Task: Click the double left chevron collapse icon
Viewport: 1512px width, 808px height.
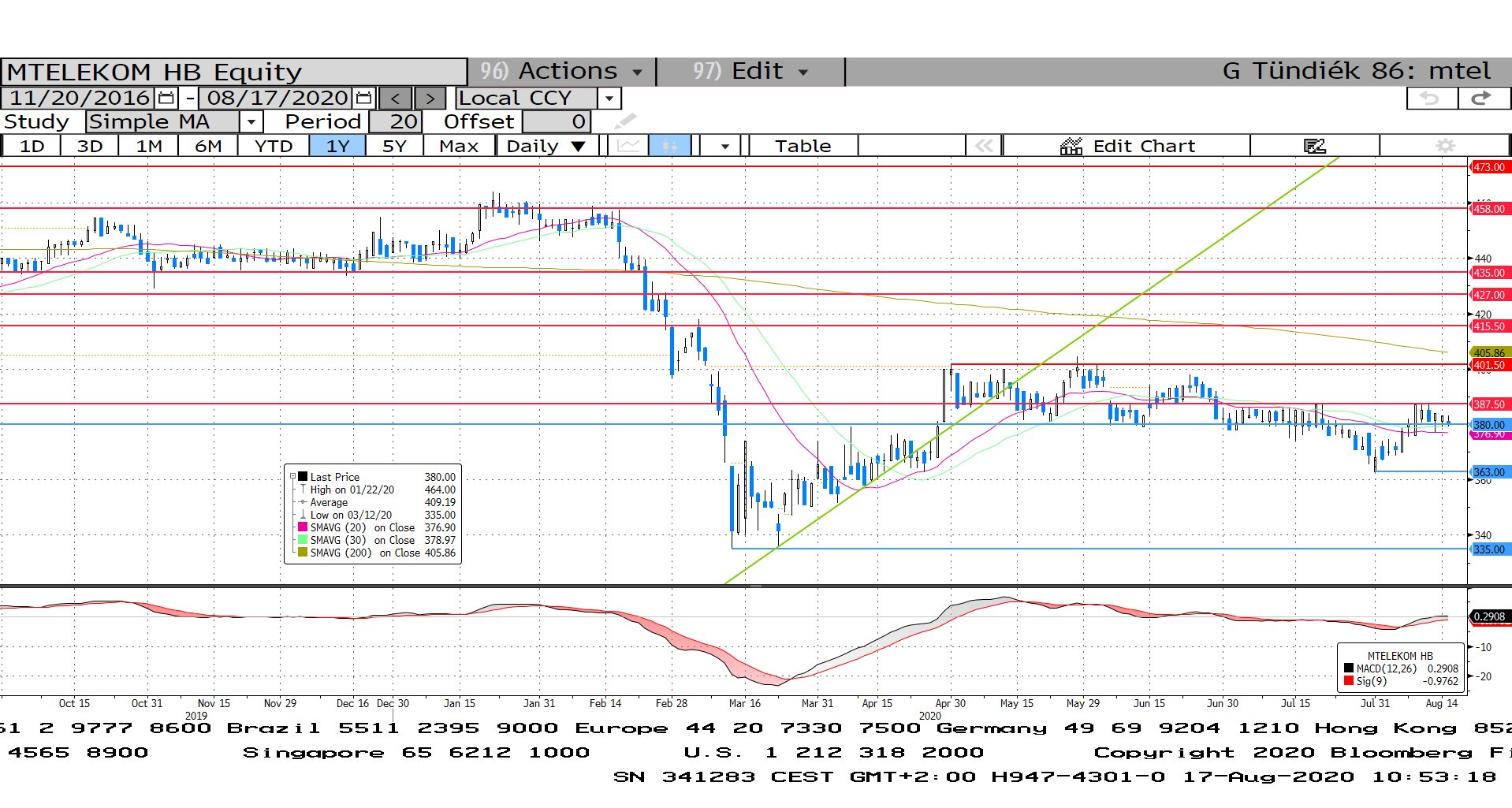Action: tap(984, 146)
